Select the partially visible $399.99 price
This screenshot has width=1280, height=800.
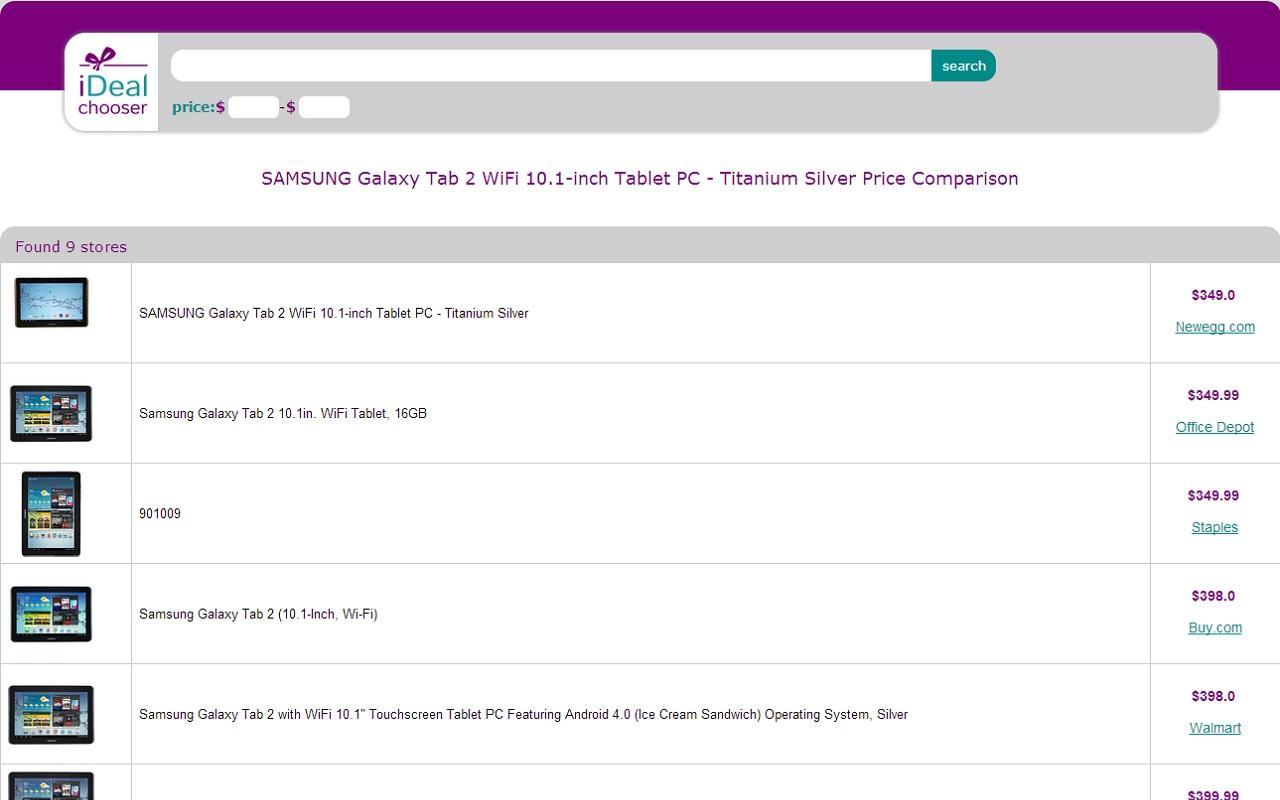1213,794
